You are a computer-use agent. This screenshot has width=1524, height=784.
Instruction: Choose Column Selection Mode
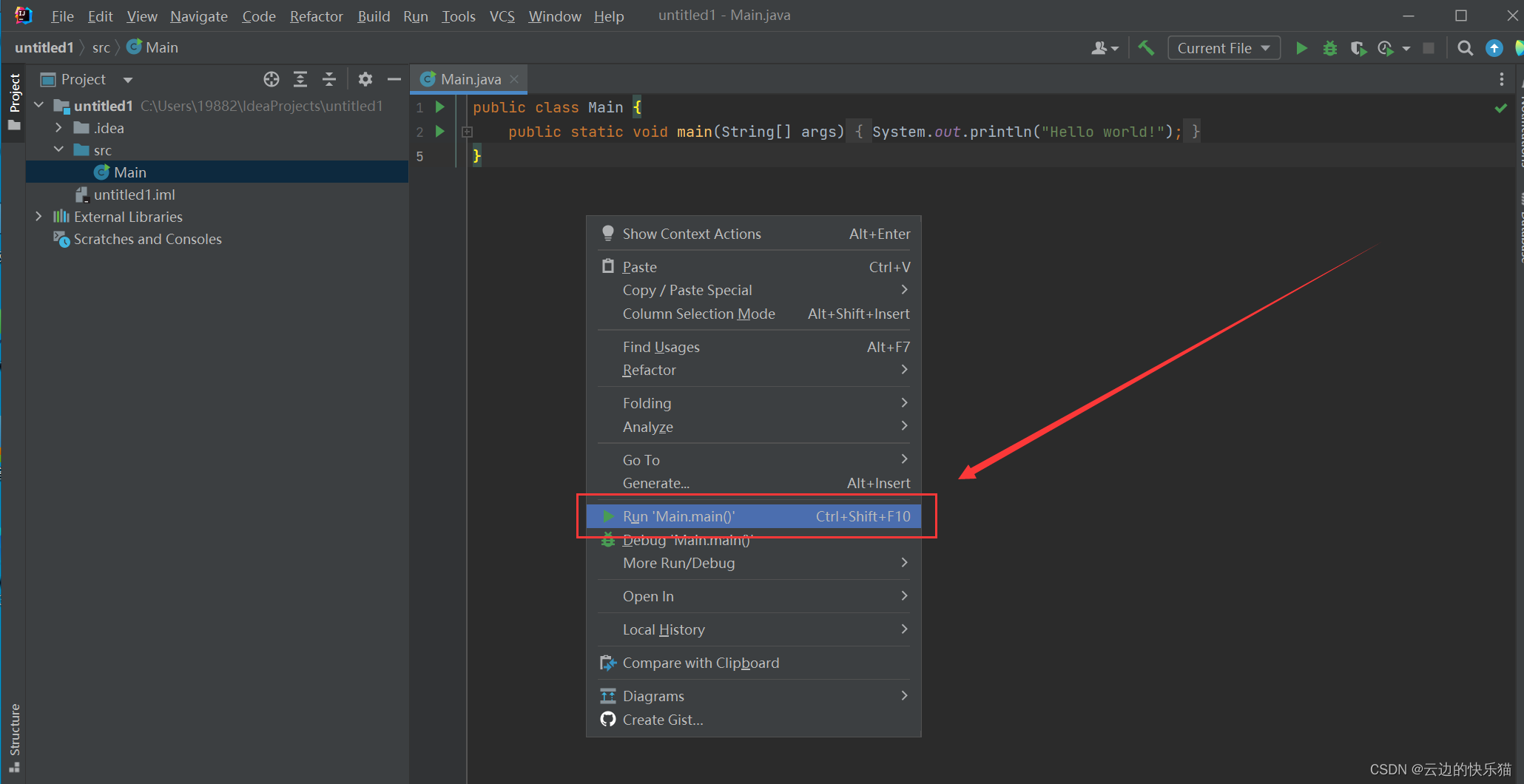click(754, 314)
